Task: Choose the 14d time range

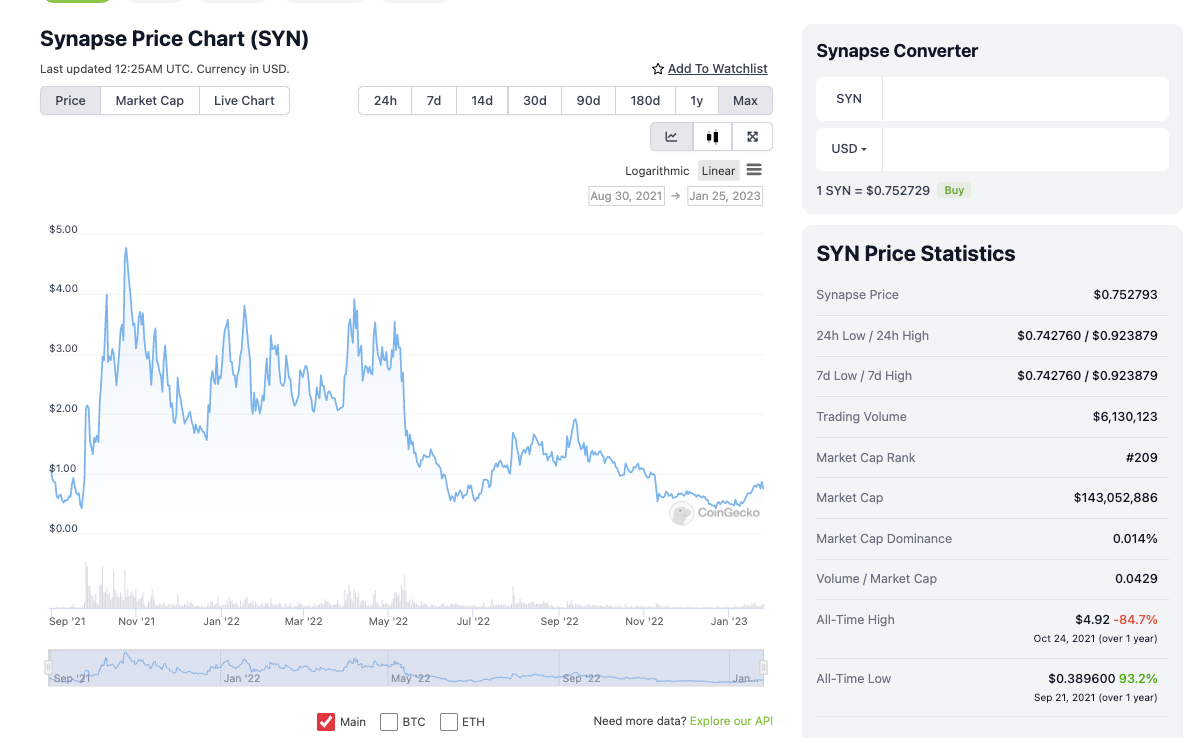Action: (x=482, y=101)
